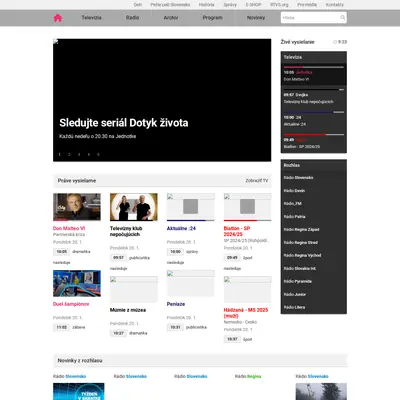The image size is (400, 400).
Task: Open the RTVS.org link
Action: [279, 5]
